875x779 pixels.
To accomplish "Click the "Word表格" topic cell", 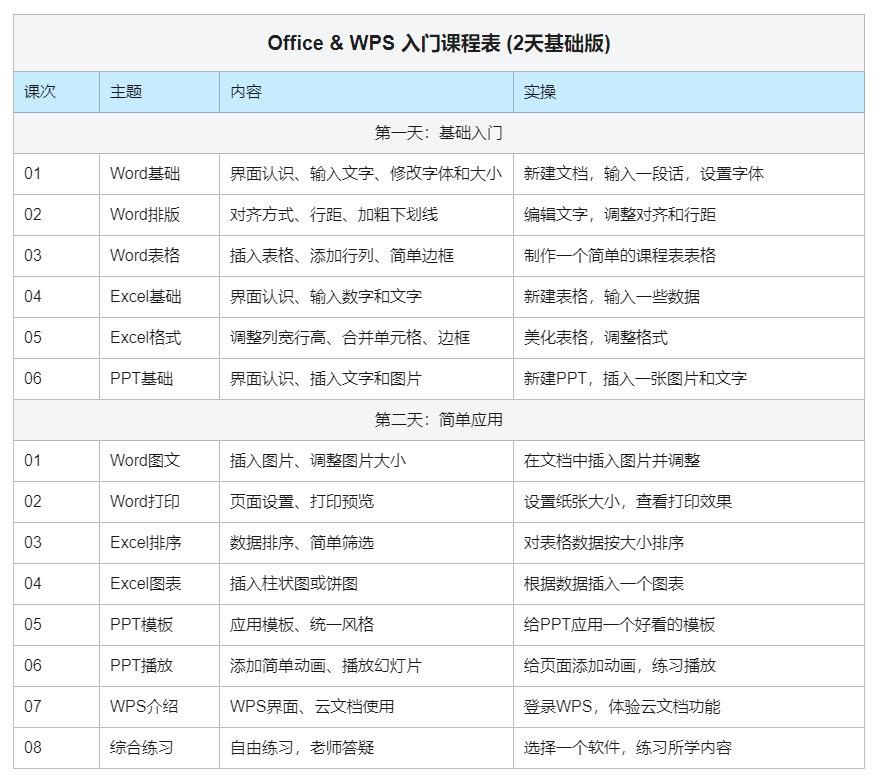I will [x=160, y=256].
